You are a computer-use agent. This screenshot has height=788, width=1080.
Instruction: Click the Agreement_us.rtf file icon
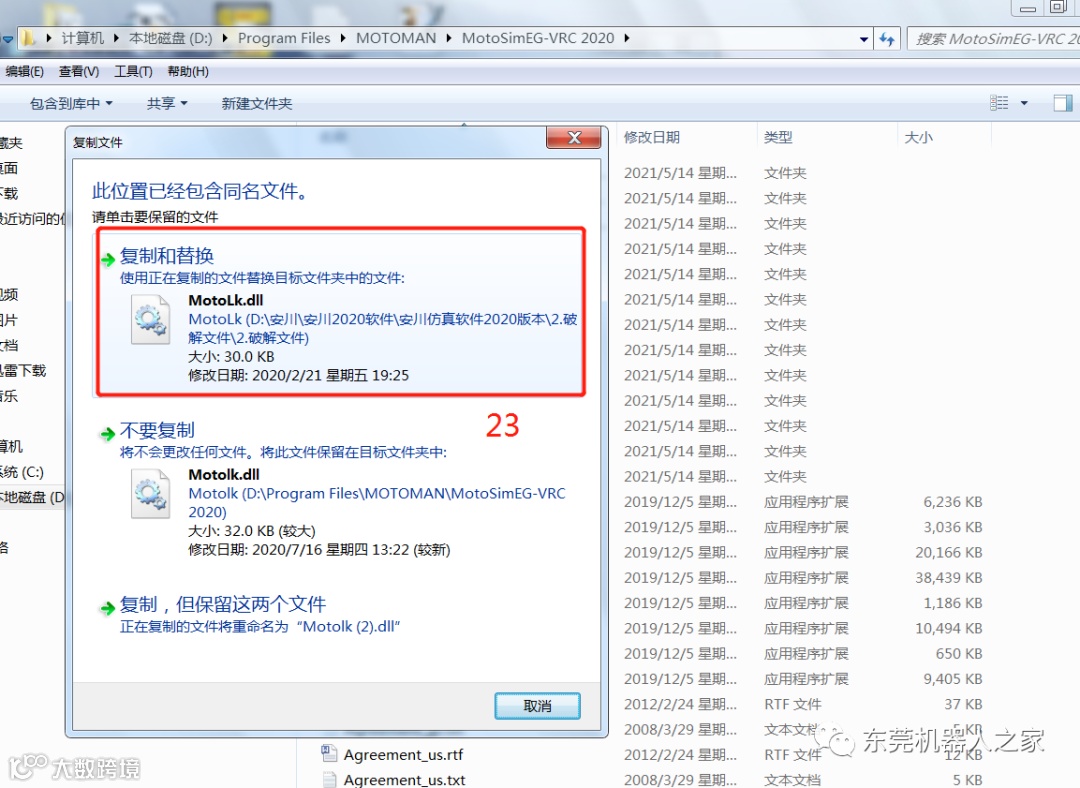pos(329,754)
